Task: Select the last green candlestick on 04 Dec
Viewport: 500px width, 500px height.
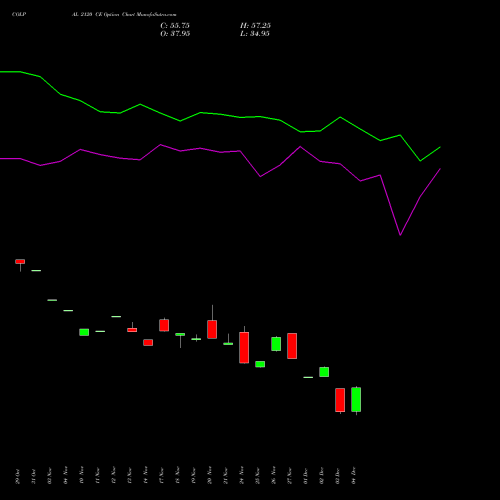Action: click(x=356, y=400)
